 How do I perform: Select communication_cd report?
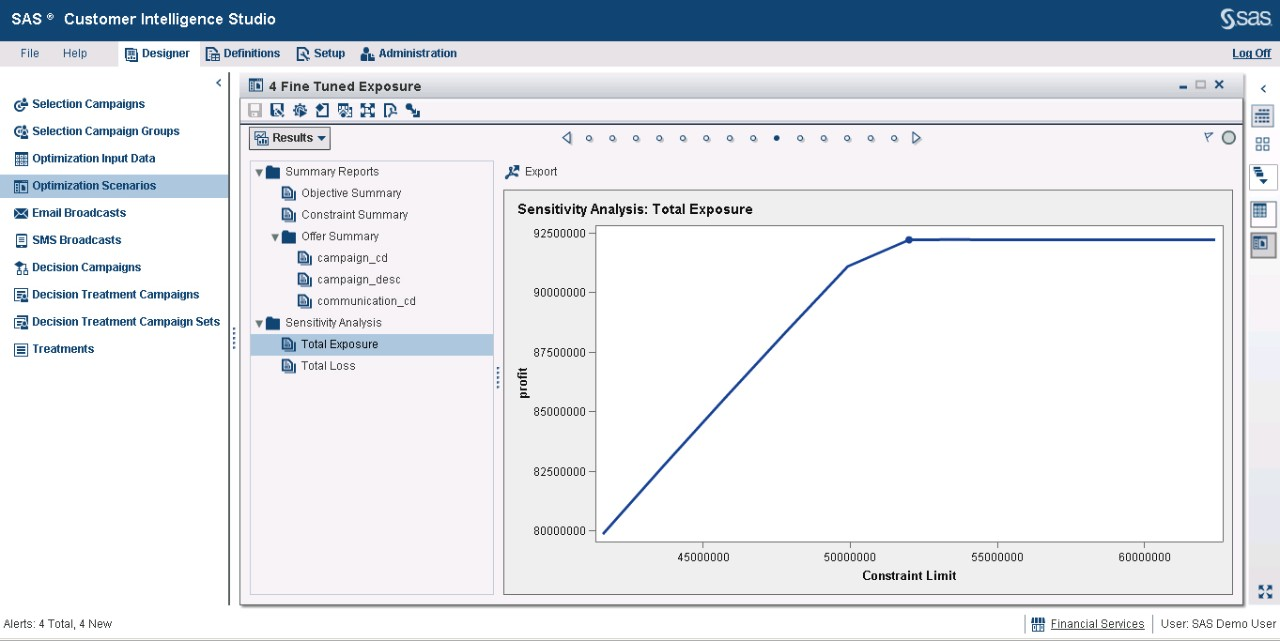366,301
